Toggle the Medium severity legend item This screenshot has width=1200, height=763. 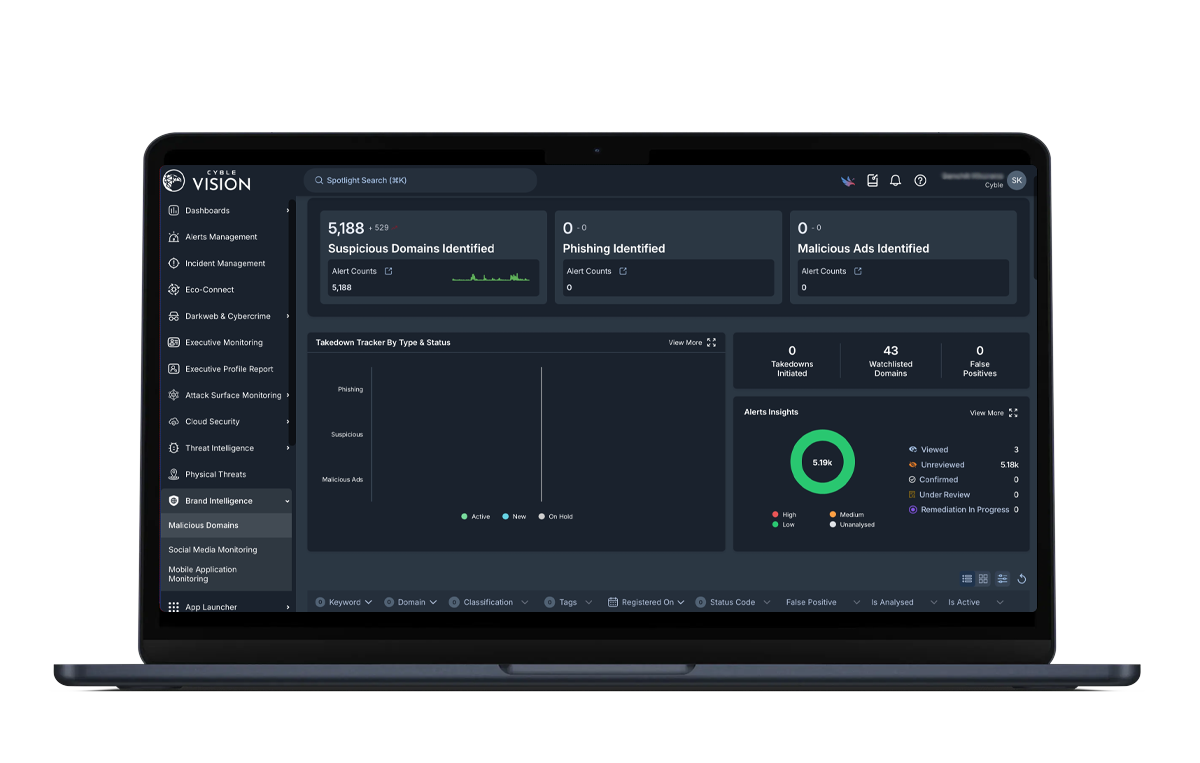click(846, 515)
